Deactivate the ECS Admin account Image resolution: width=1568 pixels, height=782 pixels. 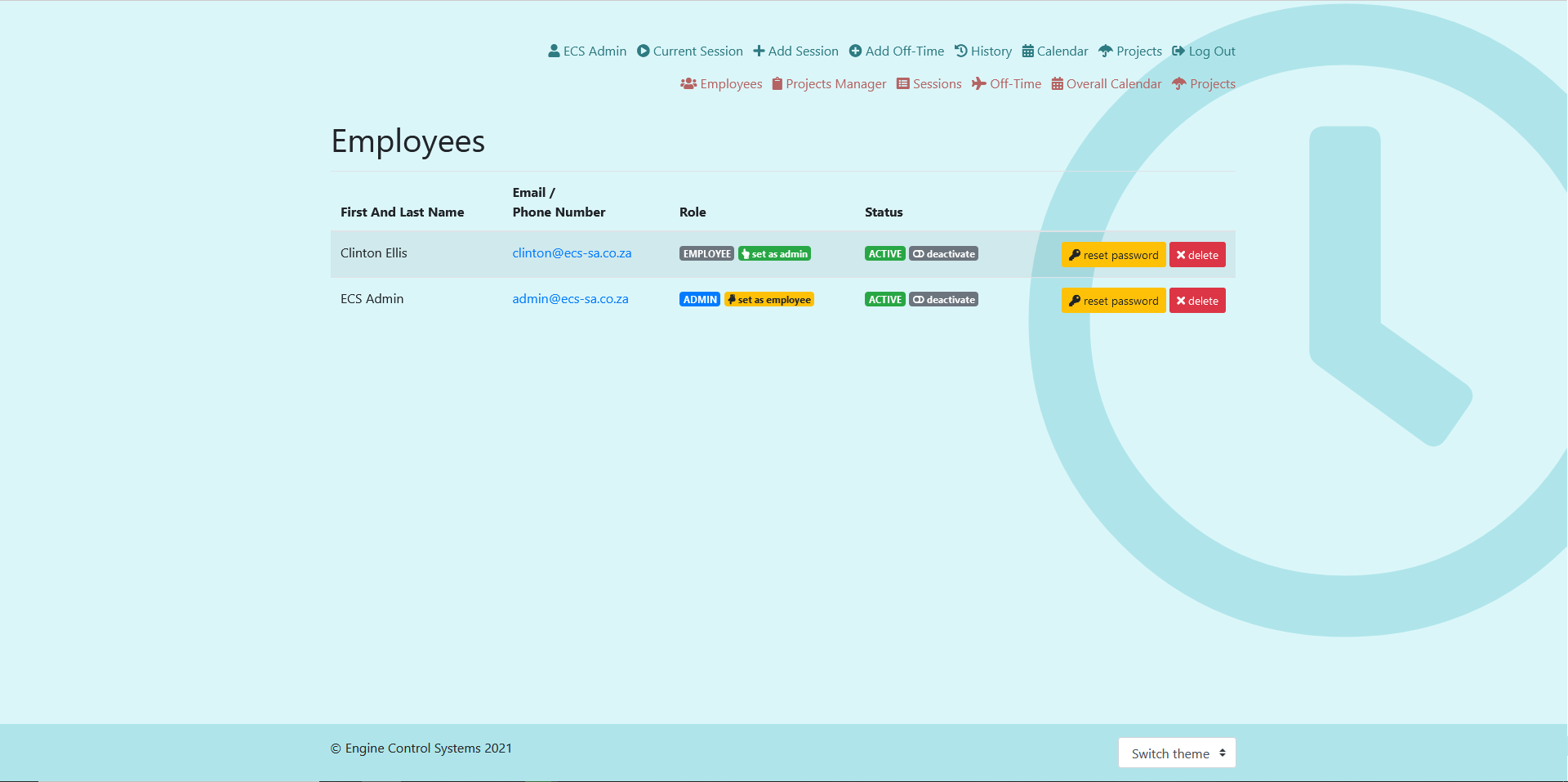coord(943,299)
